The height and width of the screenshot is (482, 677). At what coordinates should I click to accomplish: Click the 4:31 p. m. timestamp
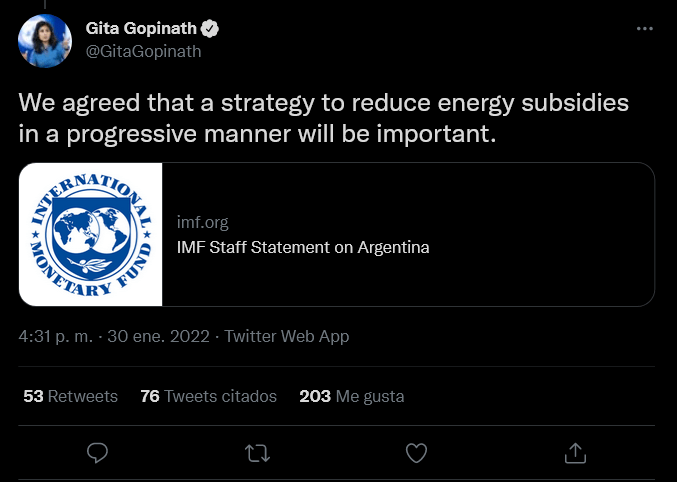click(x=57, y=336)
